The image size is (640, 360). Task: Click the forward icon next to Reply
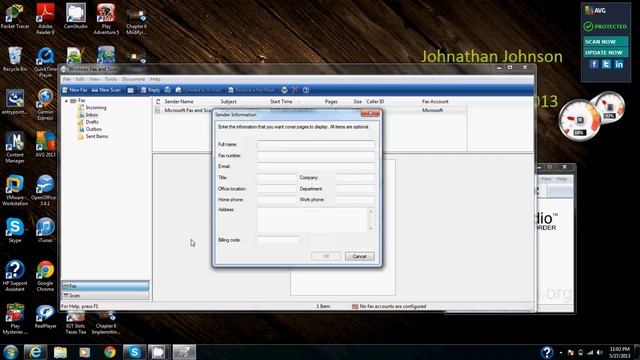[168, 90]
